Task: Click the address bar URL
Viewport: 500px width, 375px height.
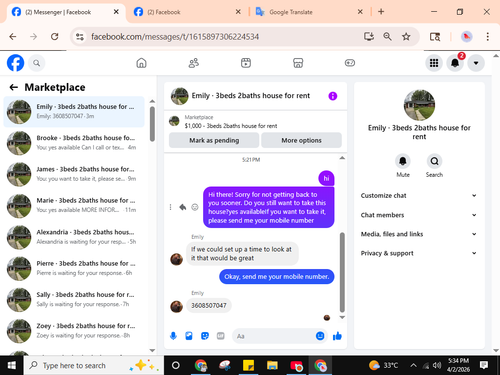Action: (x=175, y=37)
